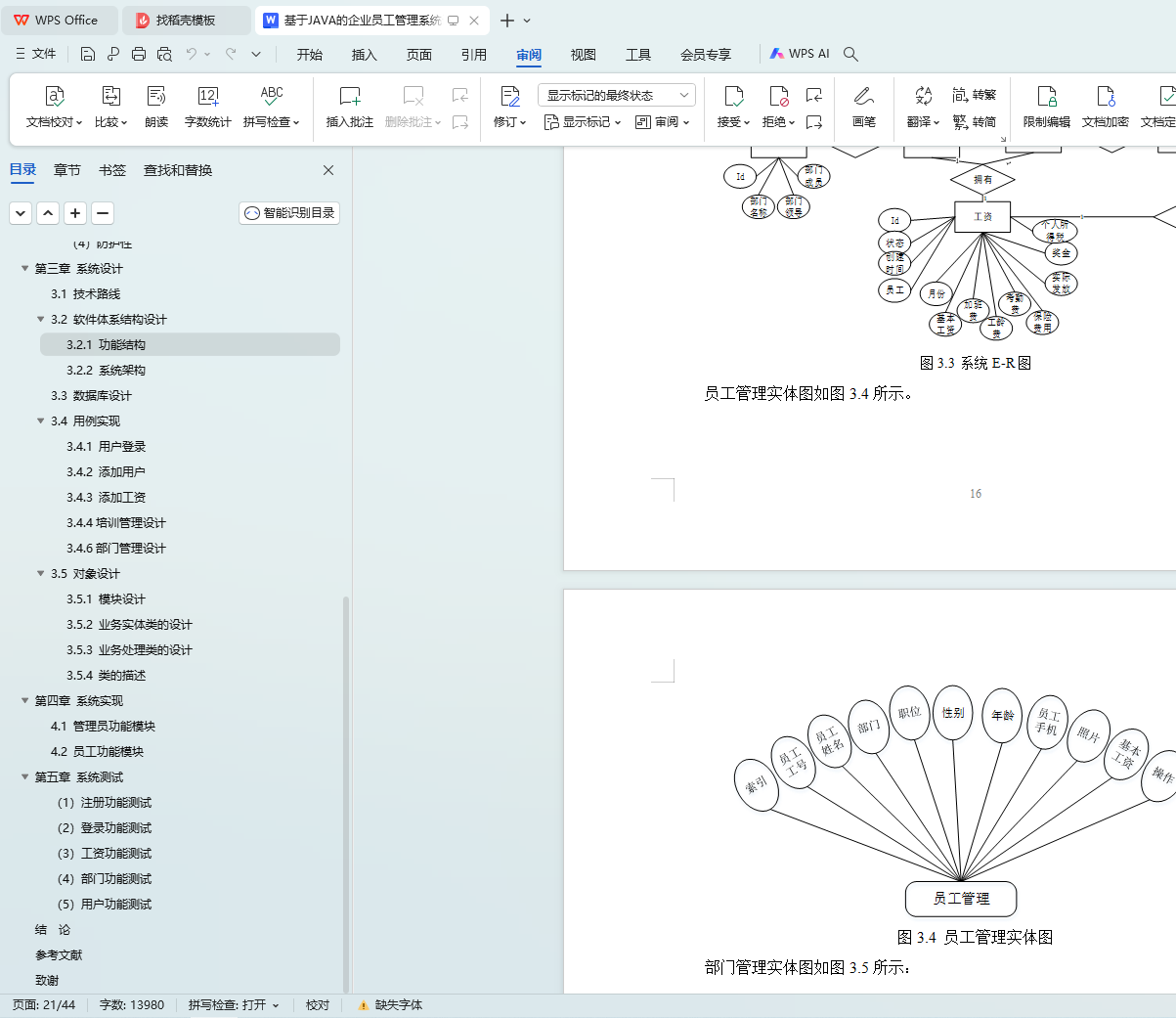Screen dimensions: 1176x1018
Task: Close the navigation pane with the X
Action: 328,170
